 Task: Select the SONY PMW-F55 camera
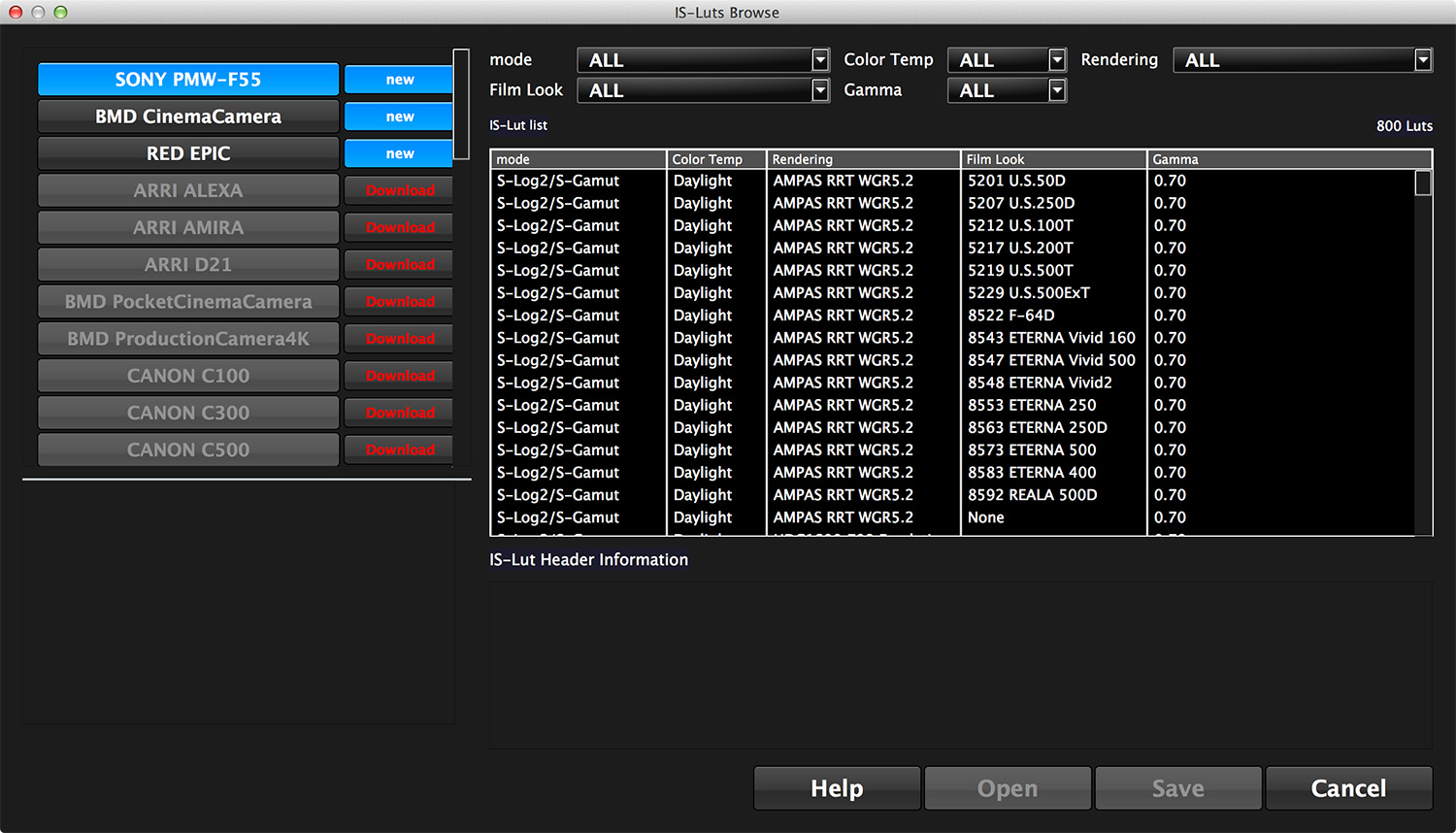[188, 80]
